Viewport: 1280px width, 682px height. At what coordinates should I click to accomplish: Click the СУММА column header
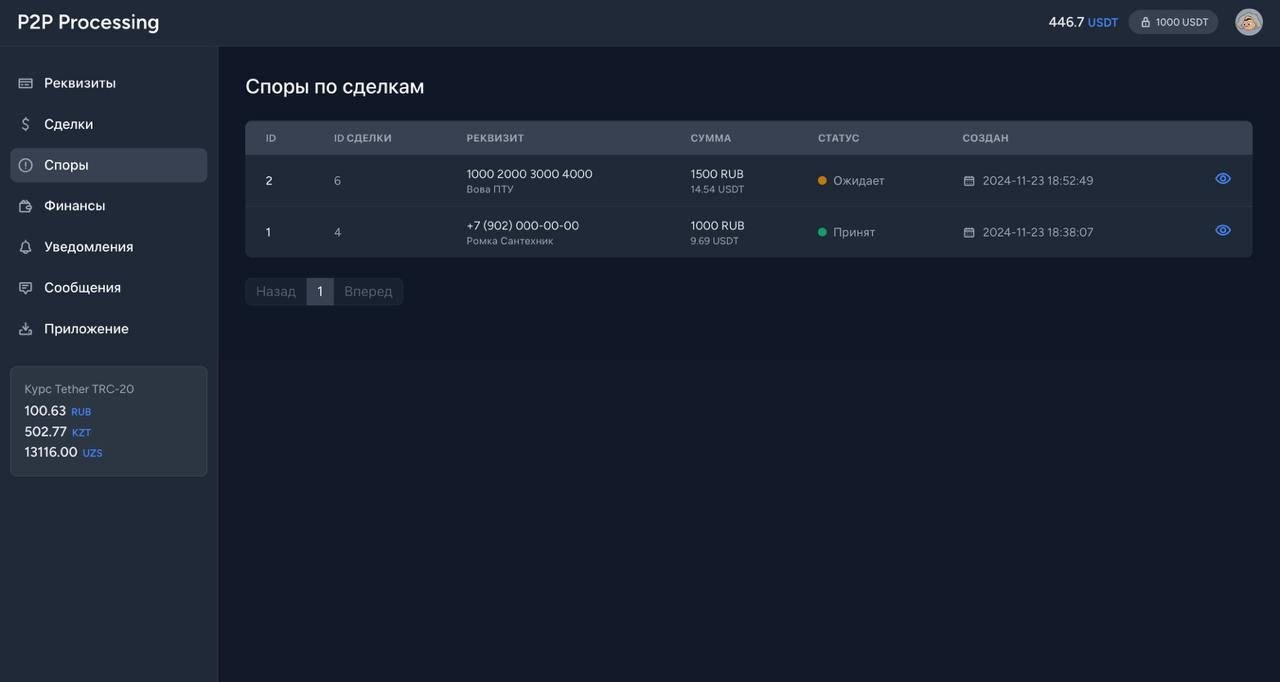click(x=711, y=138)
